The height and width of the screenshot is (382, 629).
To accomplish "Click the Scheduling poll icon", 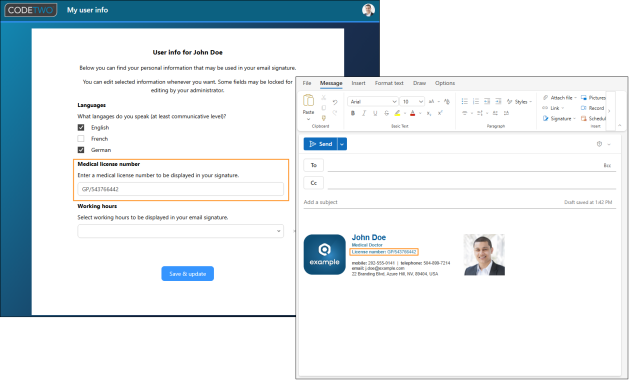I will 584,118.
